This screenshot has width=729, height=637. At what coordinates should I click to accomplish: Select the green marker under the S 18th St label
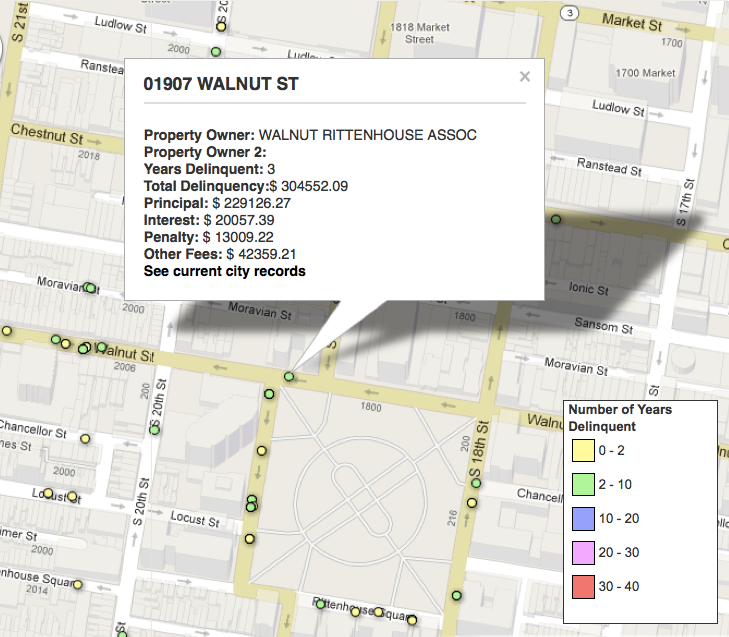(476, 484)
